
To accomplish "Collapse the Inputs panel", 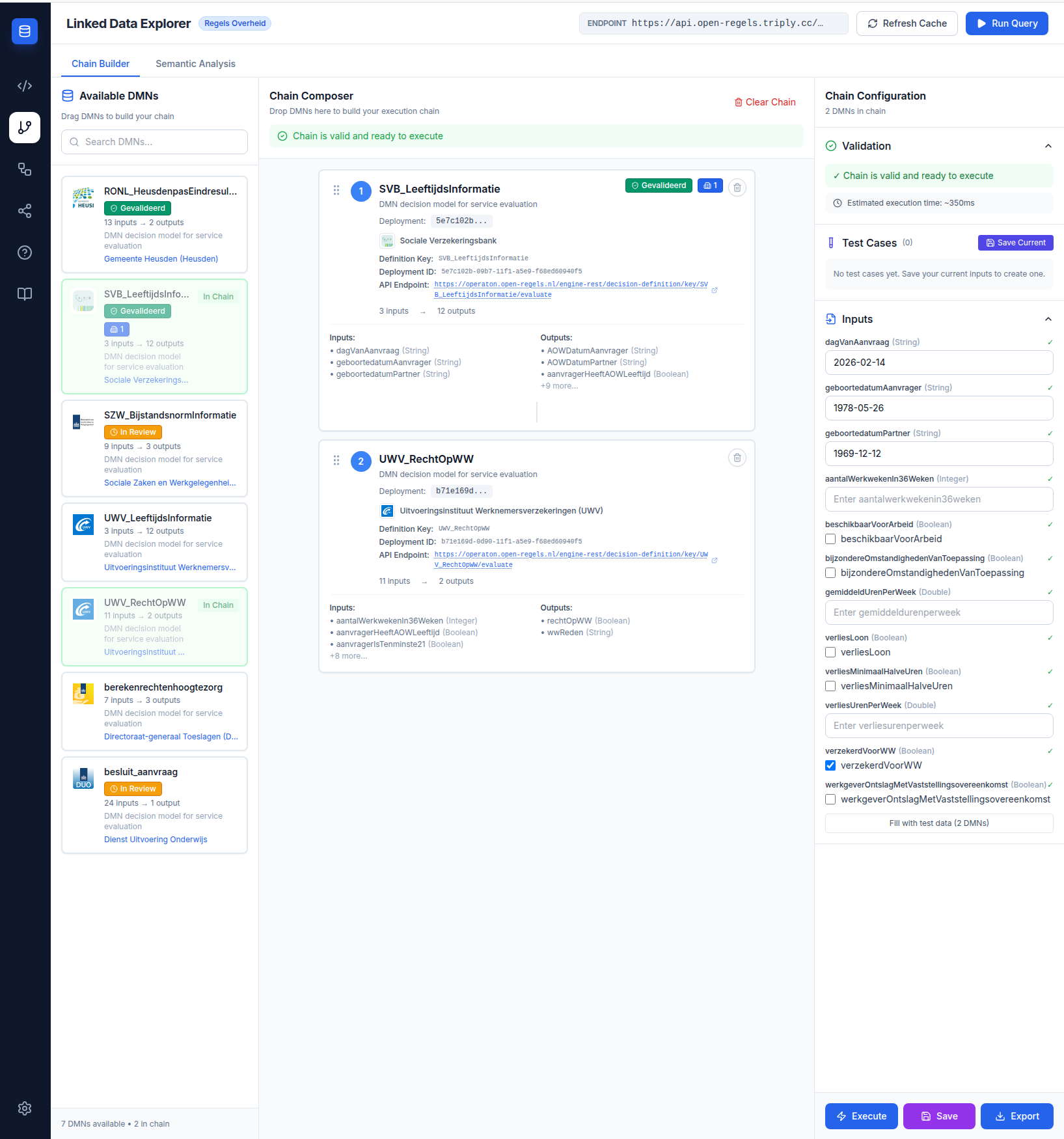I will pos(1048,319).
